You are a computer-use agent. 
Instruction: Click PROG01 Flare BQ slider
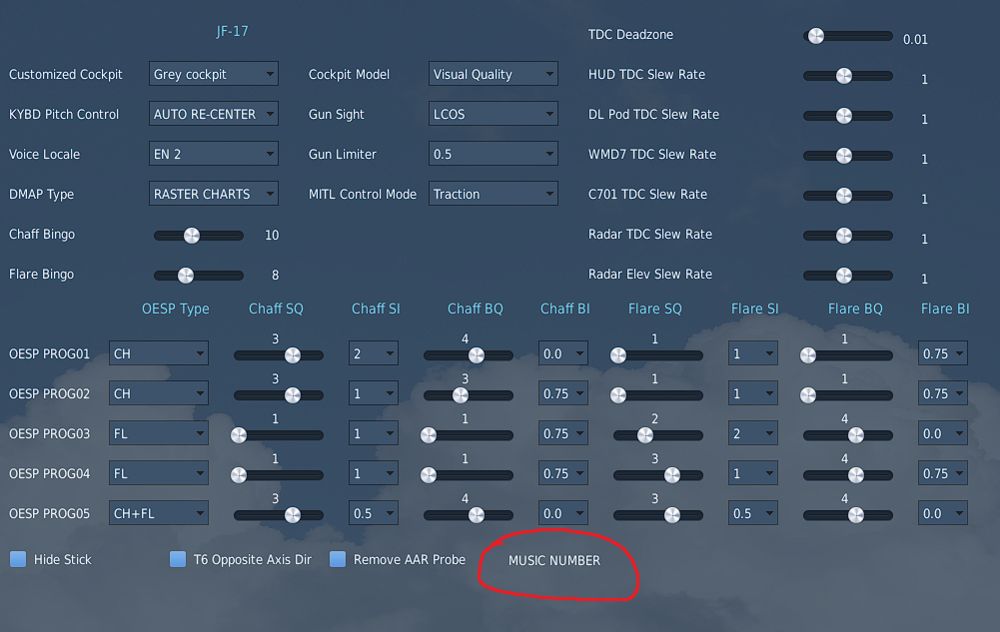point(846,355)
